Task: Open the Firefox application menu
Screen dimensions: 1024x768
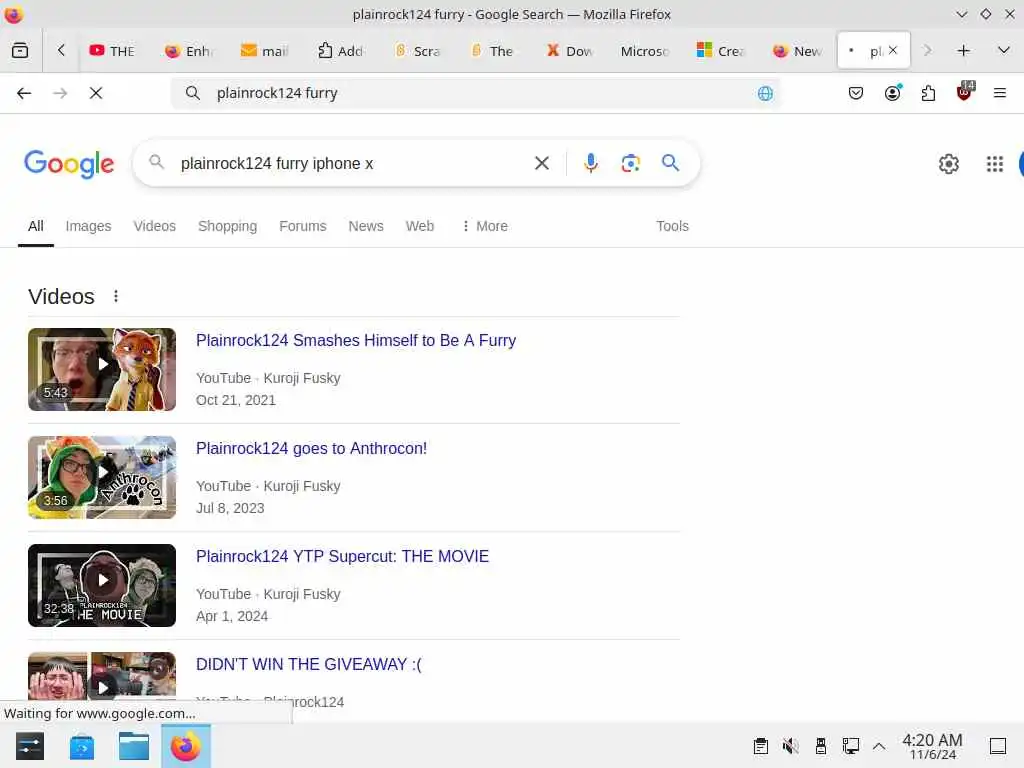Action: (1000, 93)
